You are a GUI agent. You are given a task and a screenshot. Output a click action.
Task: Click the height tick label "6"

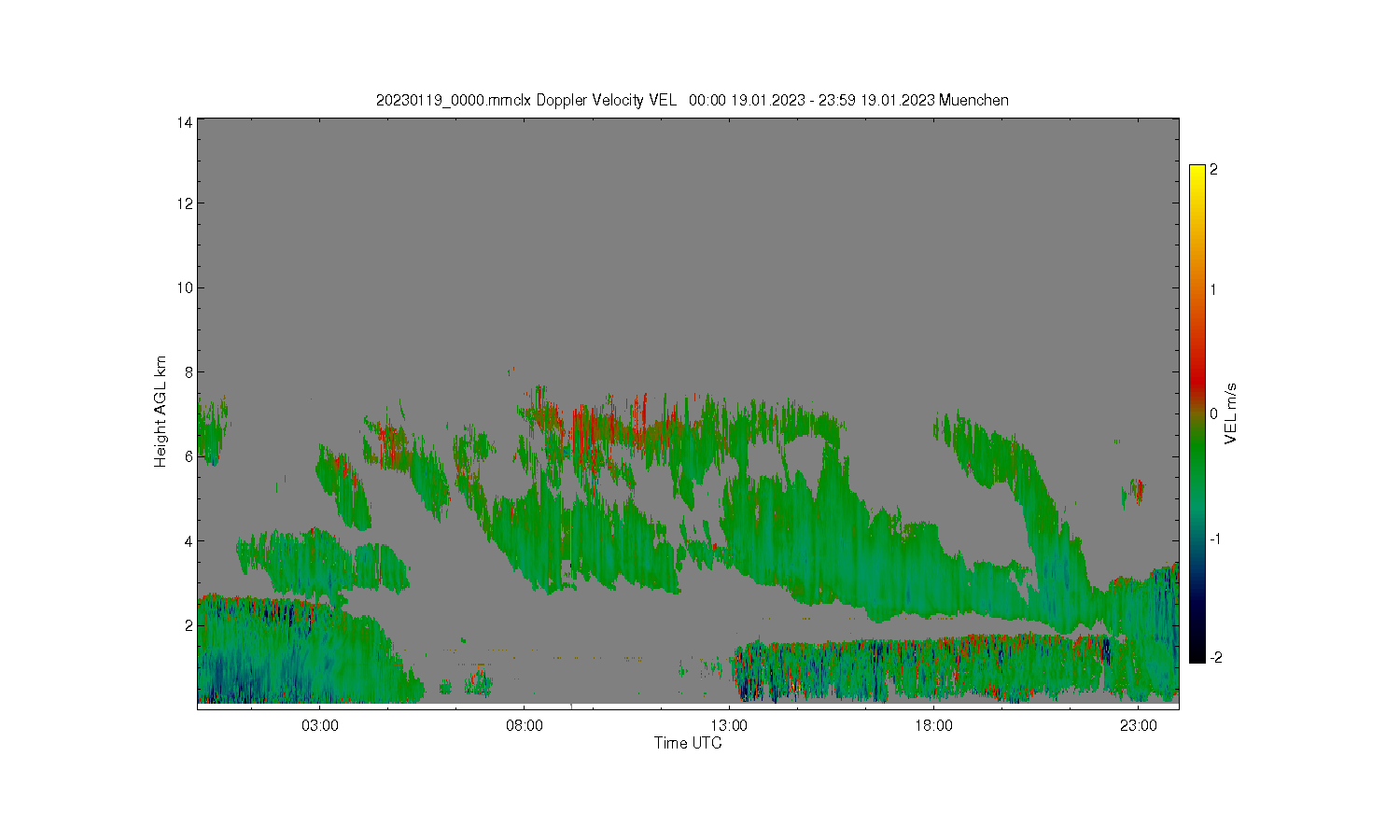(189, 456)
